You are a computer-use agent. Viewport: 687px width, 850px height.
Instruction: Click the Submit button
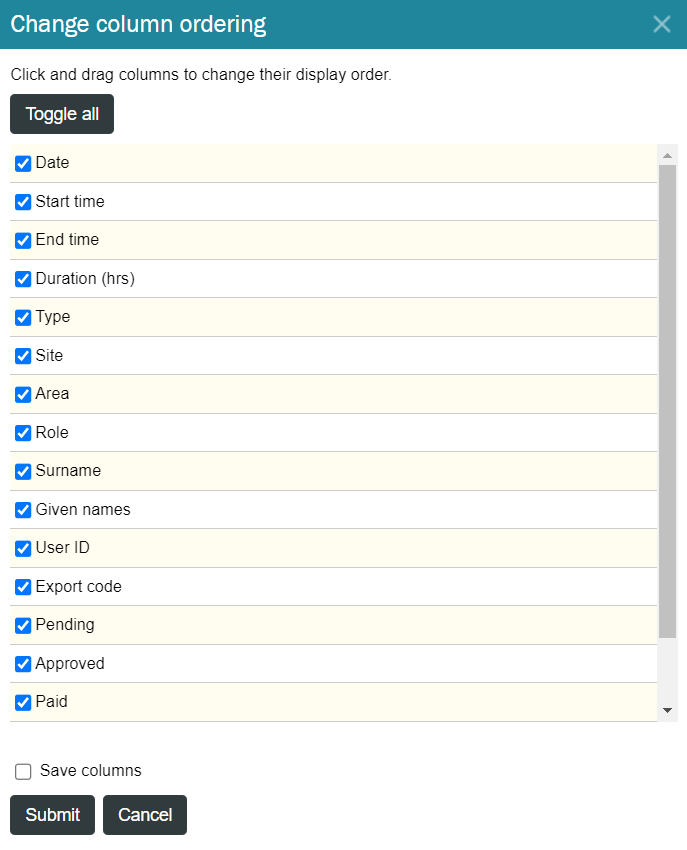pyautogui.click(x=53, y=815)
